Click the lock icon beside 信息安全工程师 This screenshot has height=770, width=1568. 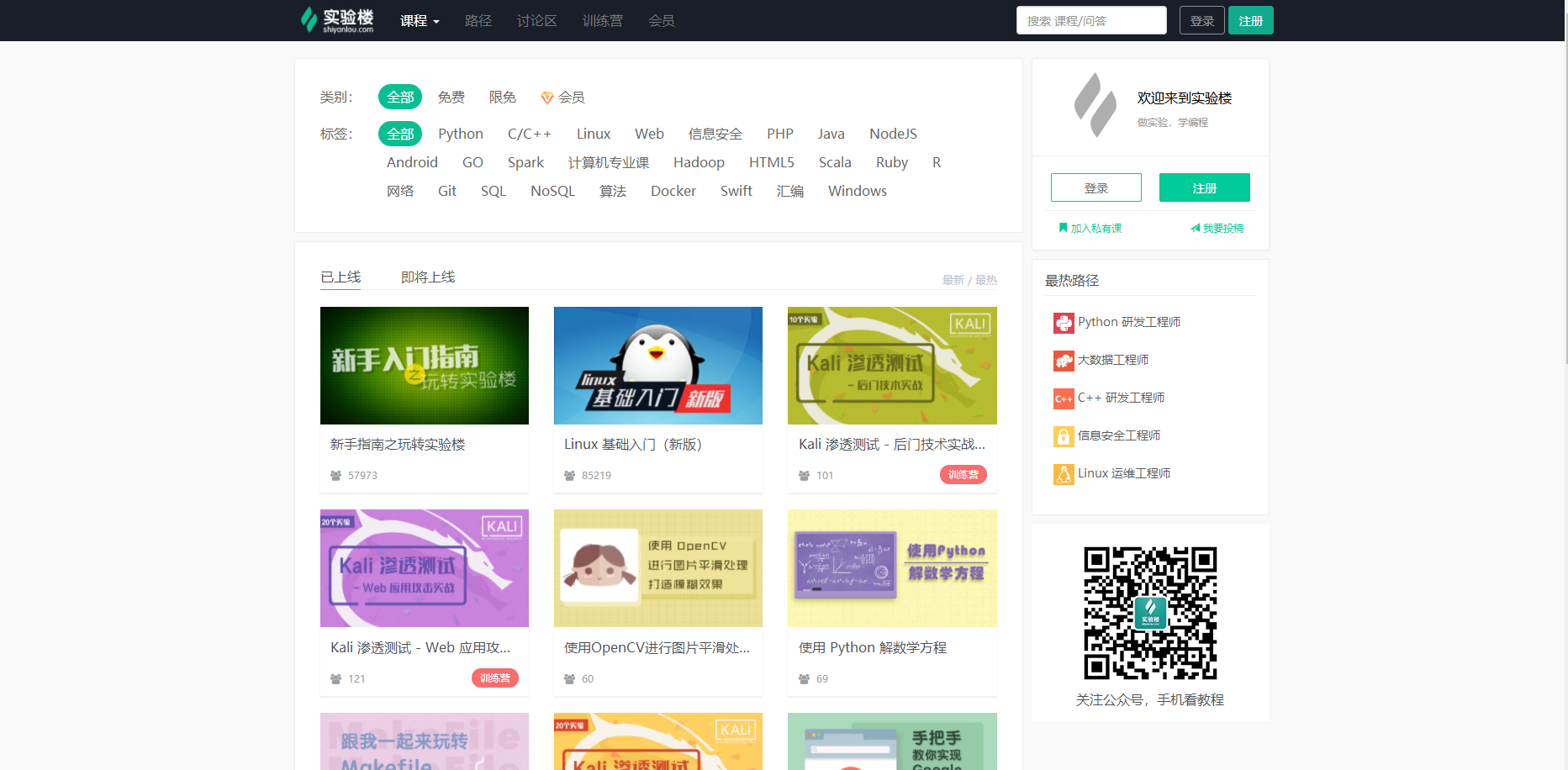[1063, 435]
